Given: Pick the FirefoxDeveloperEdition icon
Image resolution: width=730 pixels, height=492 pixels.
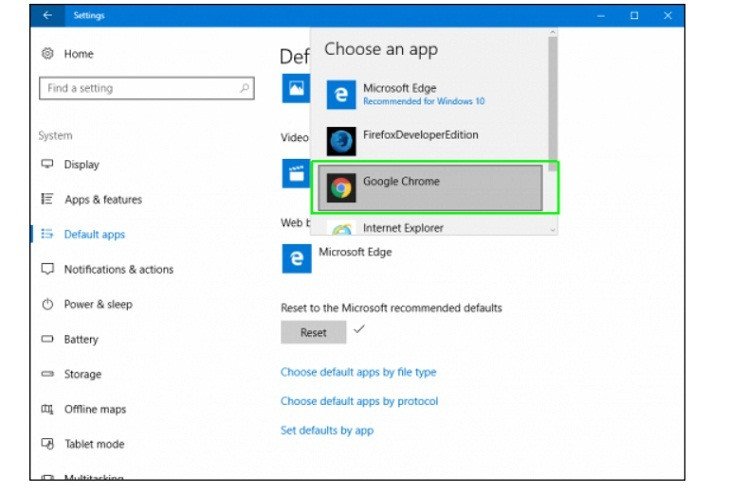Looking at the screenshot, I should click(x=342, y=141).
